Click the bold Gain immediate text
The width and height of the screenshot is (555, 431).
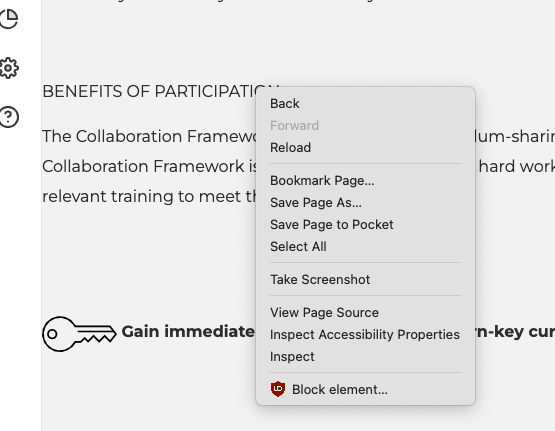pos(188,332)
